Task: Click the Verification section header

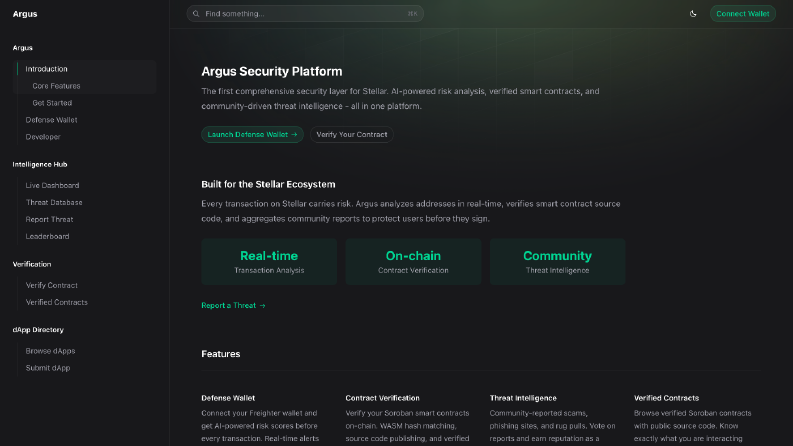Action: tap(32, 264)
